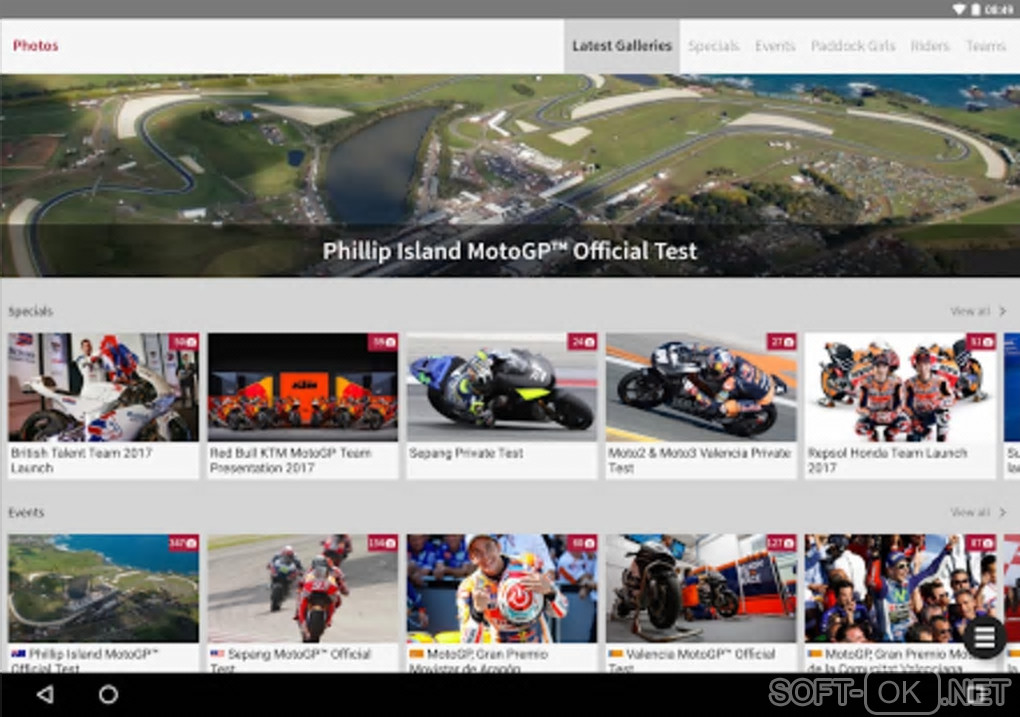
Task: Open the Paddock Girls tab
Action: (853, 46)
